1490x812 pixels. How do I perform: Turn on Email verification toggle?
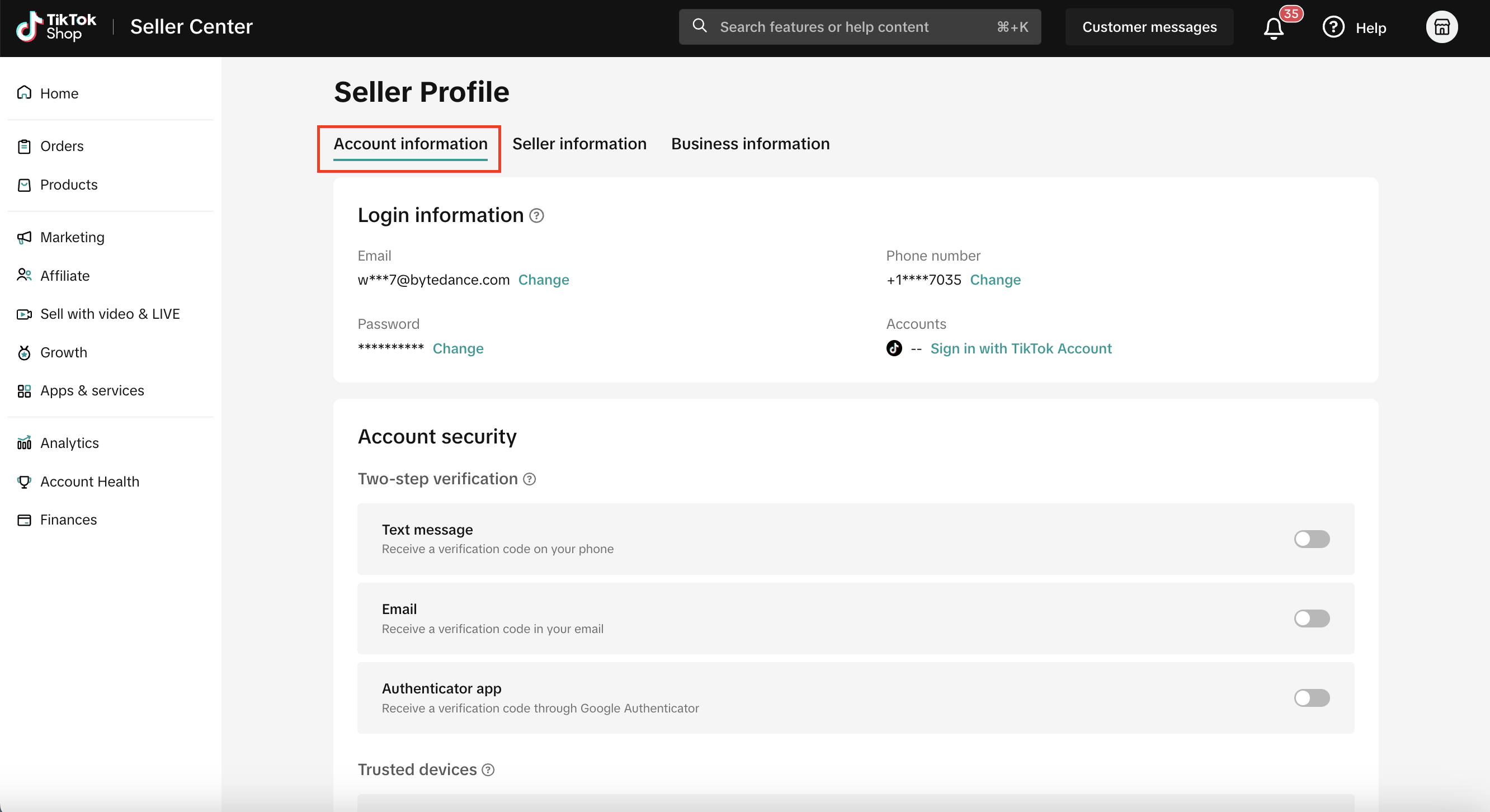tap(1311, 619)
